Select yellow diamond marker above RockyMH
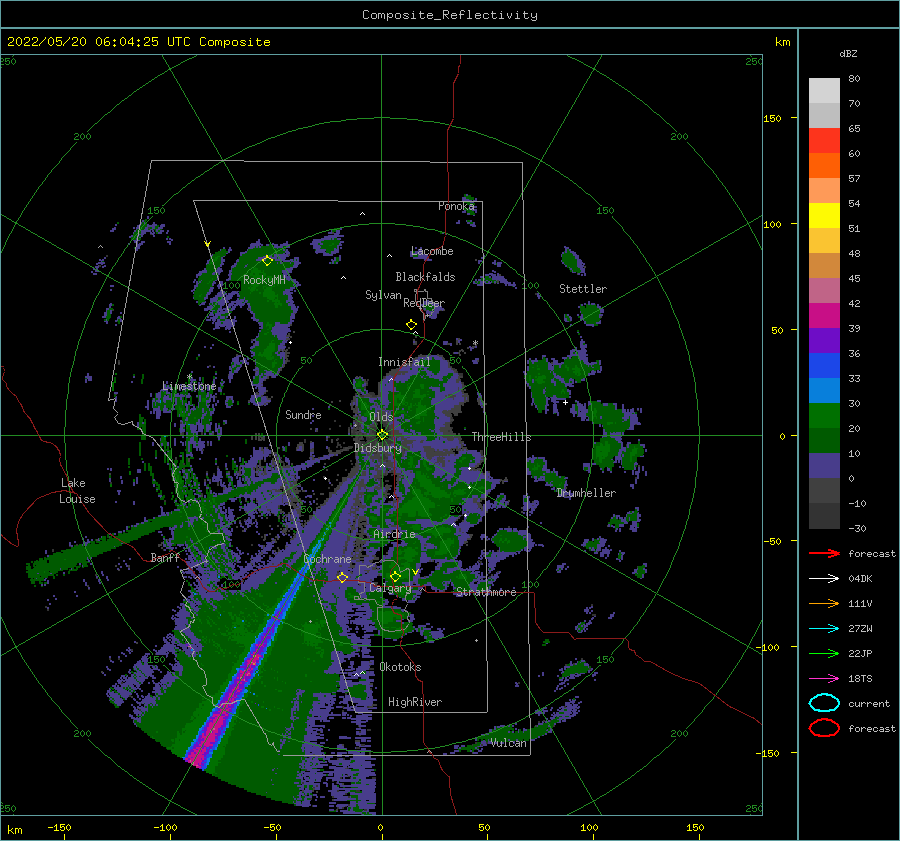 tap(267, 261)
